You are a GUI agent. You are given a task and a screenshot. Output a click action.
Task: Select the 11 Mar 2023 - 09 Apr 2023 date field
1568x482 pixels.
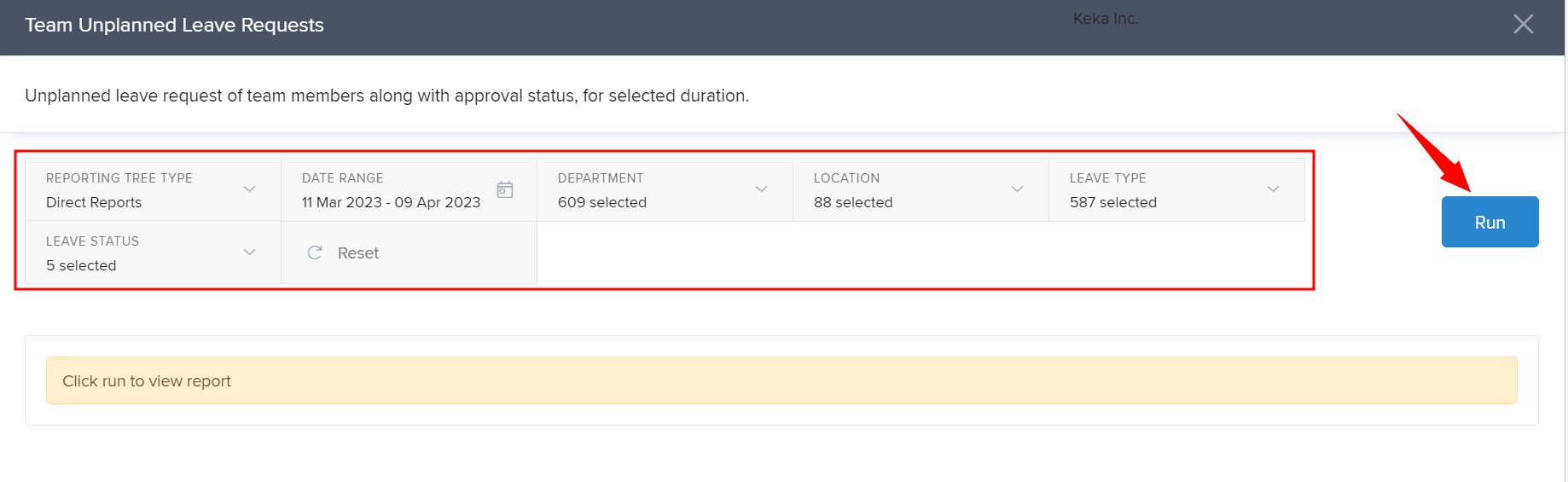click(x=391, y=202)
